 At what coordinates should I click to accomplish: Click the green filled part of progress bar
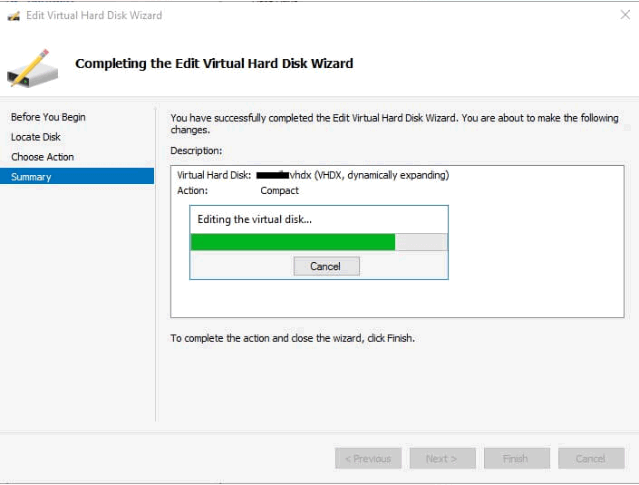[x=292, y=242]
